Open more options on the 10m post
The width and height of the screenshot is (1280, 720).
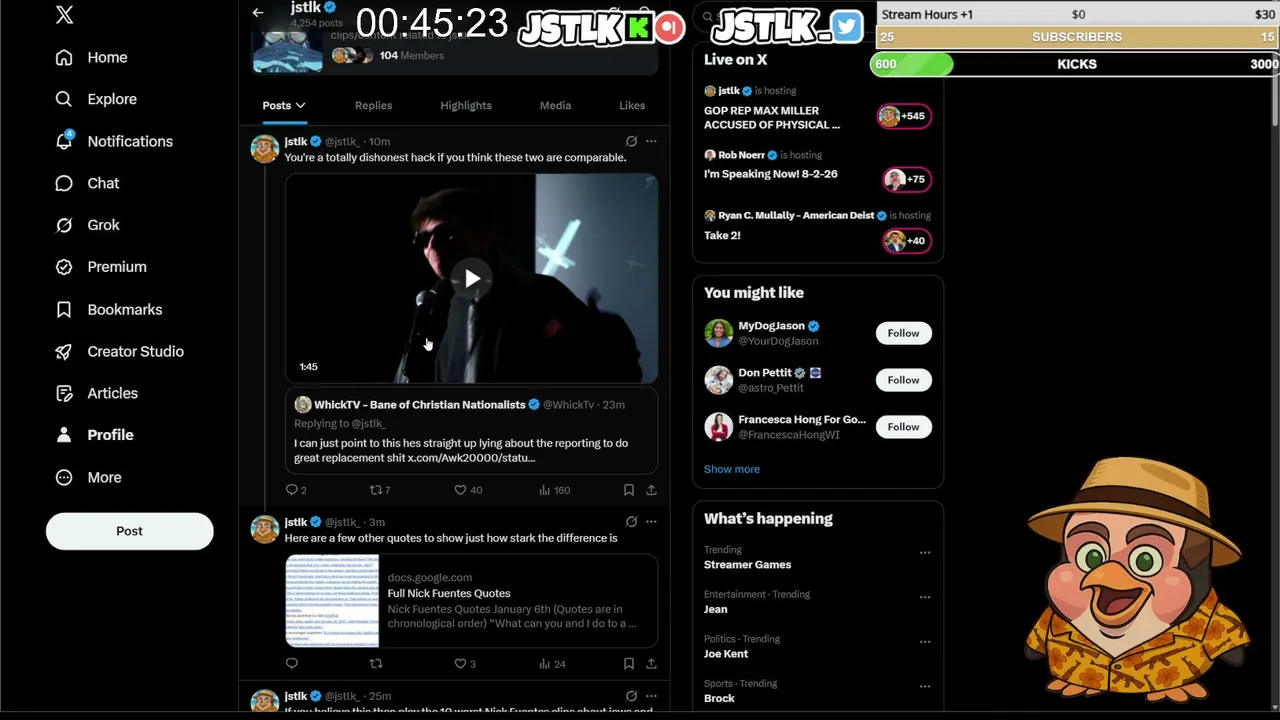tap(651, 142)
